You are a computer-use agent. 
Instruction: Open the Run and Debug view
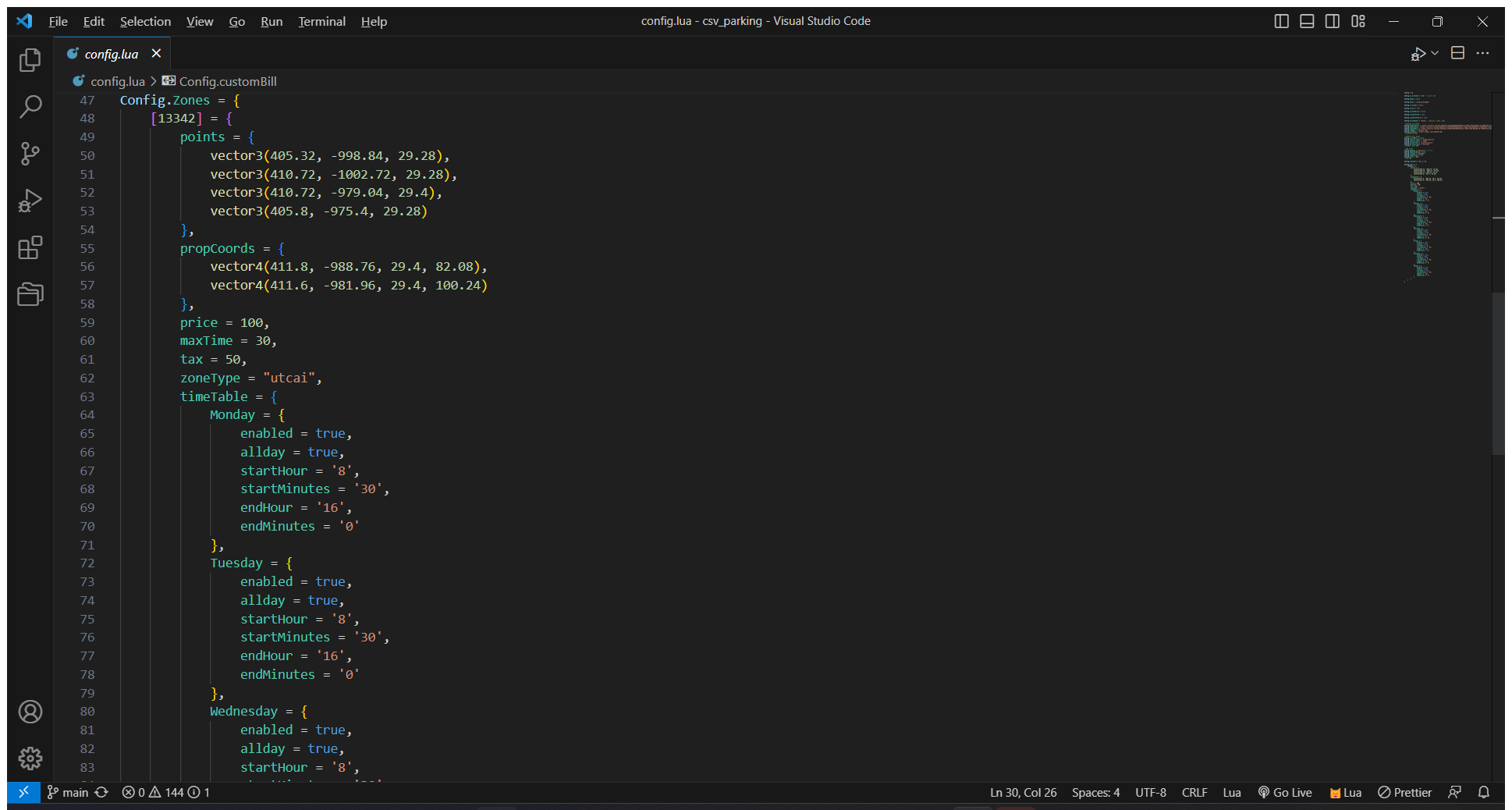click(x=30, y=201)
